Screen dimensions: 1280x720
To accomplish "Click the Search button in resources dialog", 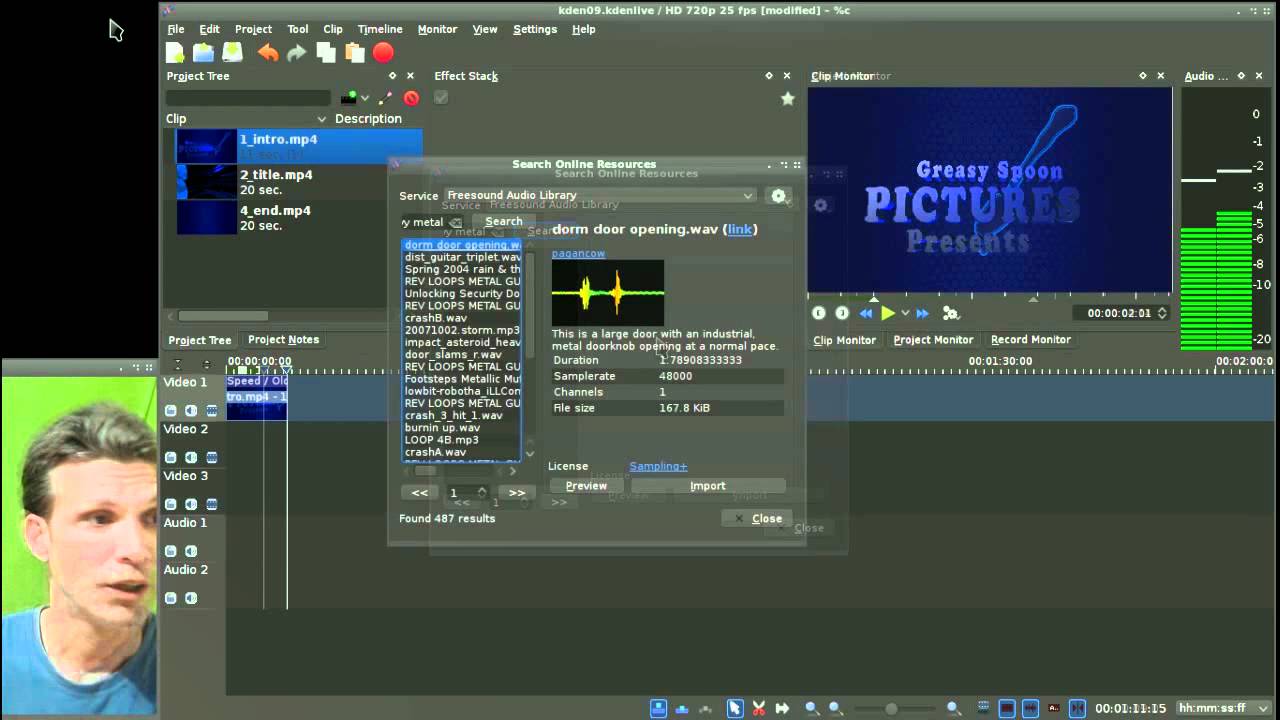I will click(503, 222).
